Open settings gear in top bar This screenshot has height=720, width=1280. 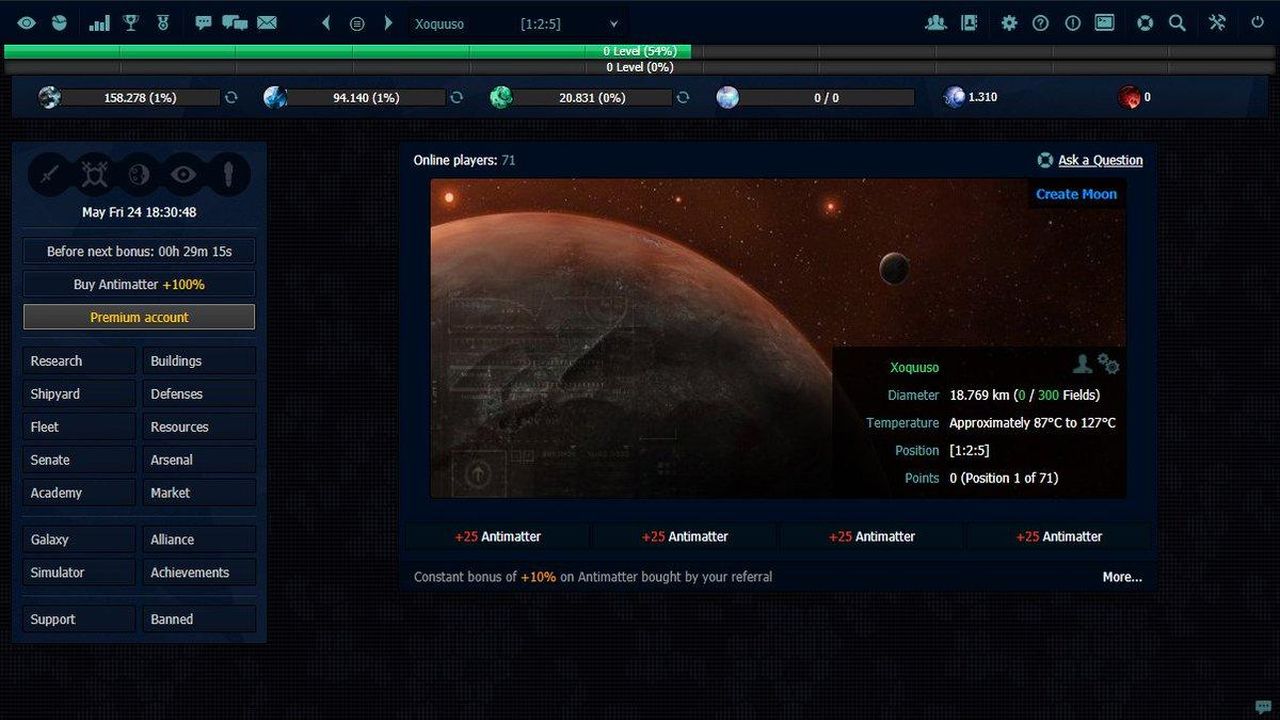pyautogui.click(x=1009, y=23)
